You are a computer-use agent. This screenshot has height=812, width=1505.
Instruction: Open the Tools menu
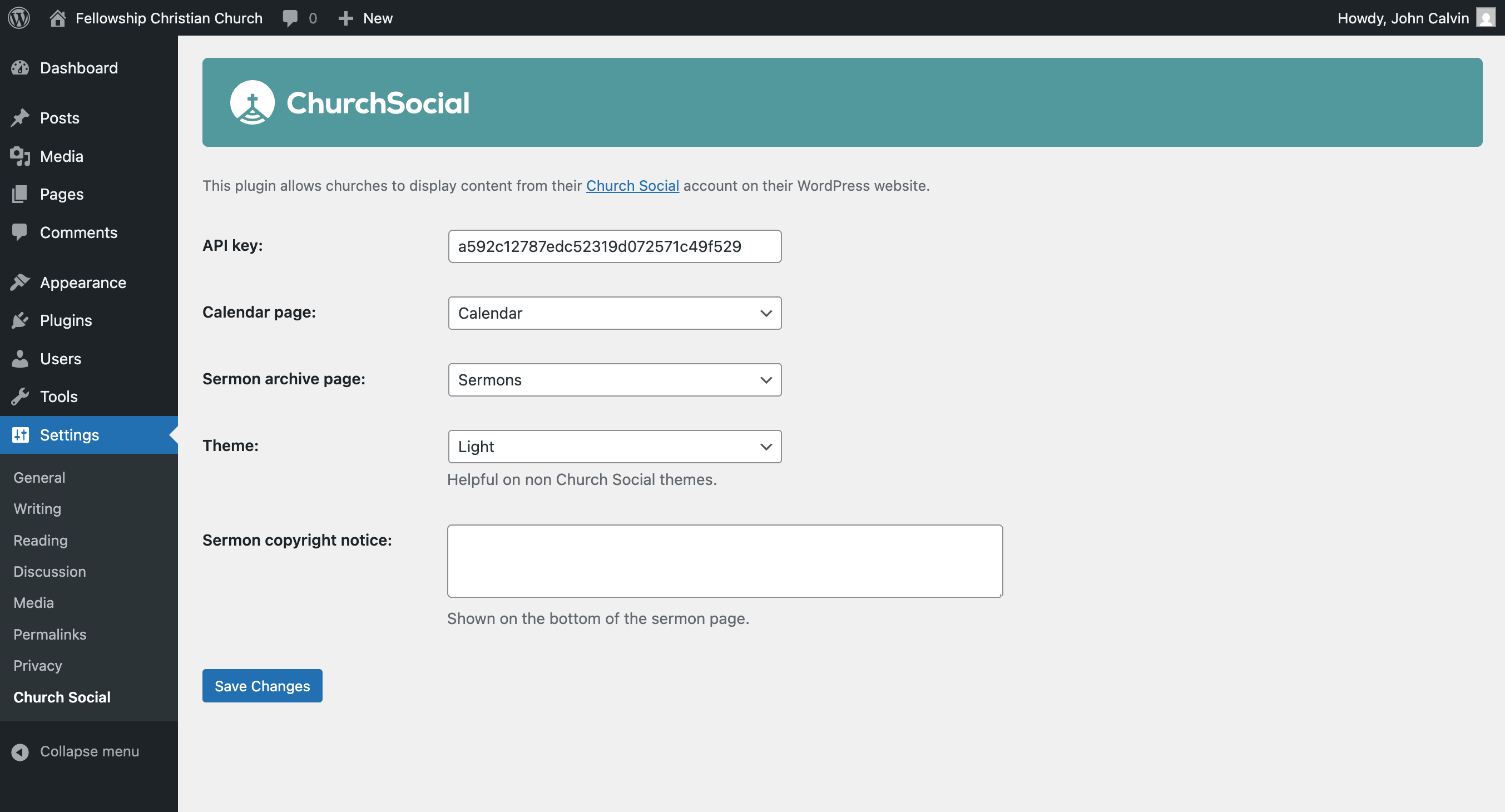click(x=58, y=397)
